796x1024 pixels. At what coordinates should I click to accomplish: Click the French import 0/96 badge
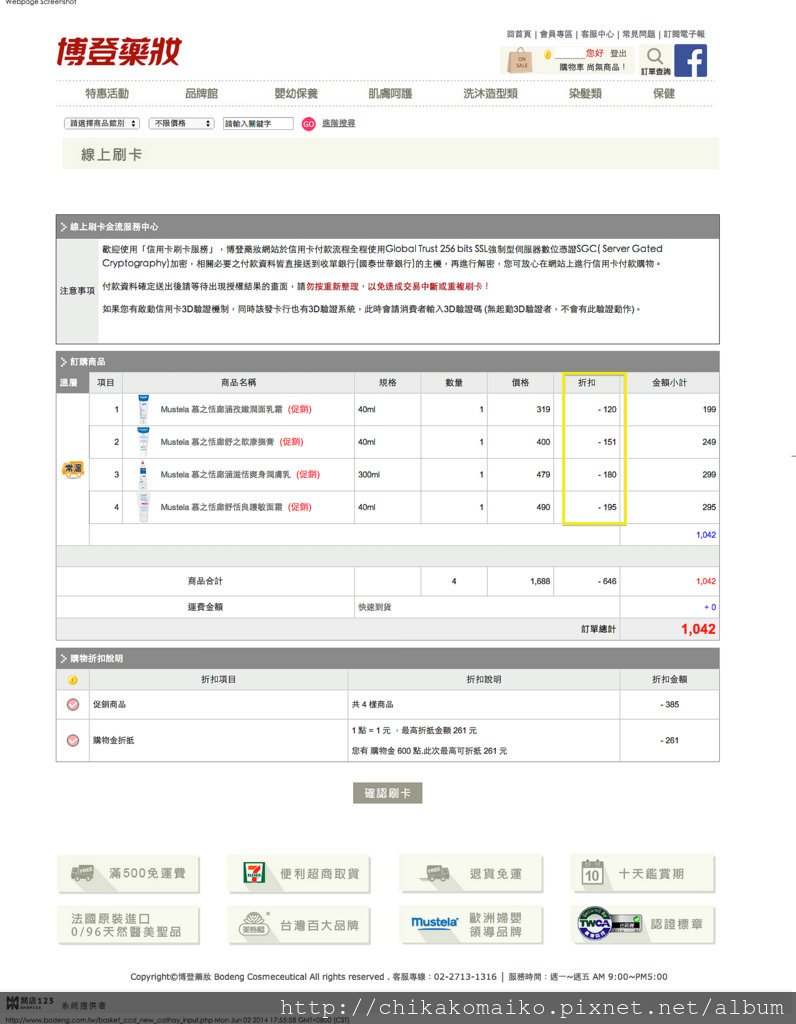pyautogui.click(x=128, y=925)
